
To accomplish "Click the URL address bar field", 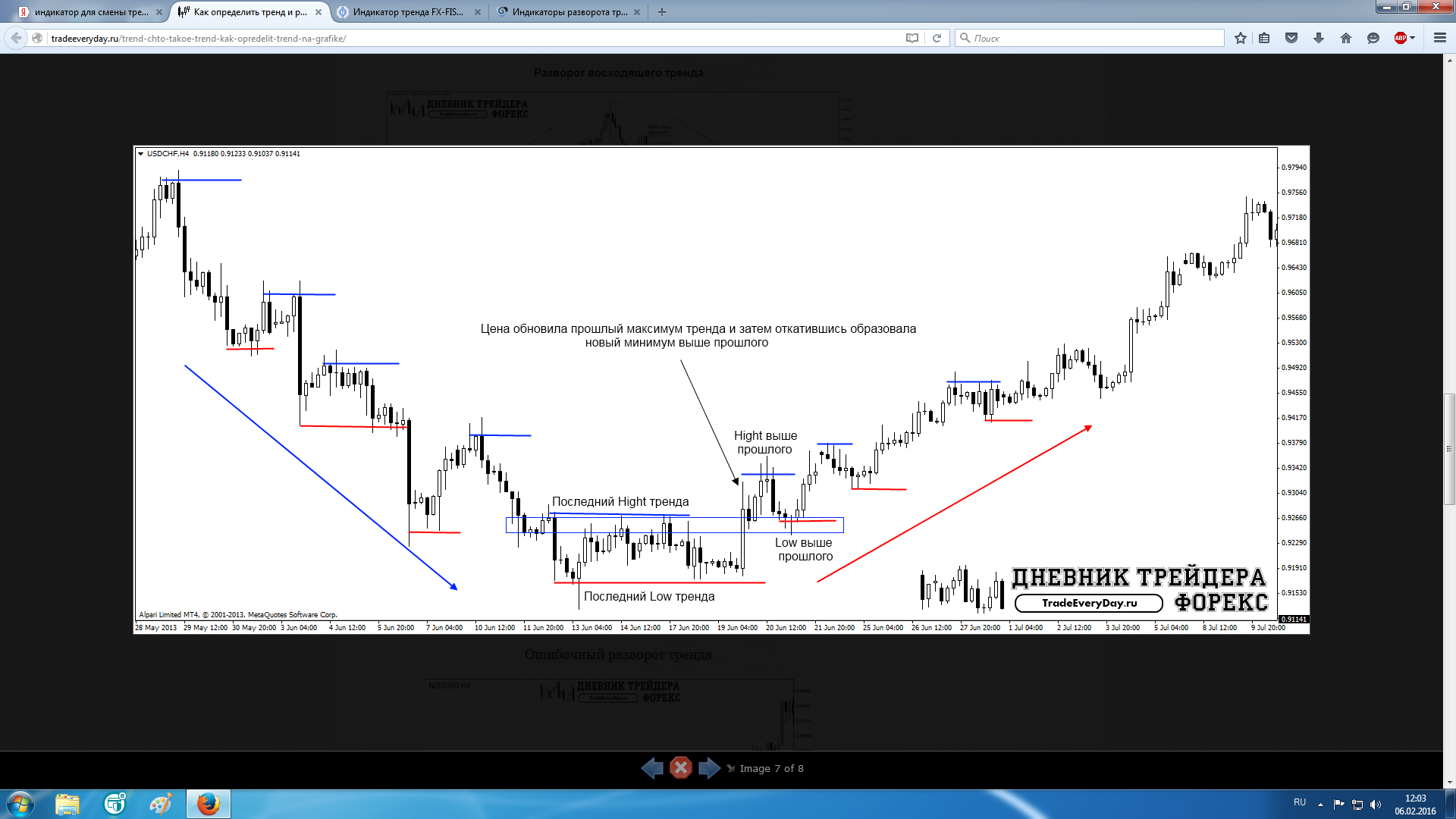I will tap(474, 38).
